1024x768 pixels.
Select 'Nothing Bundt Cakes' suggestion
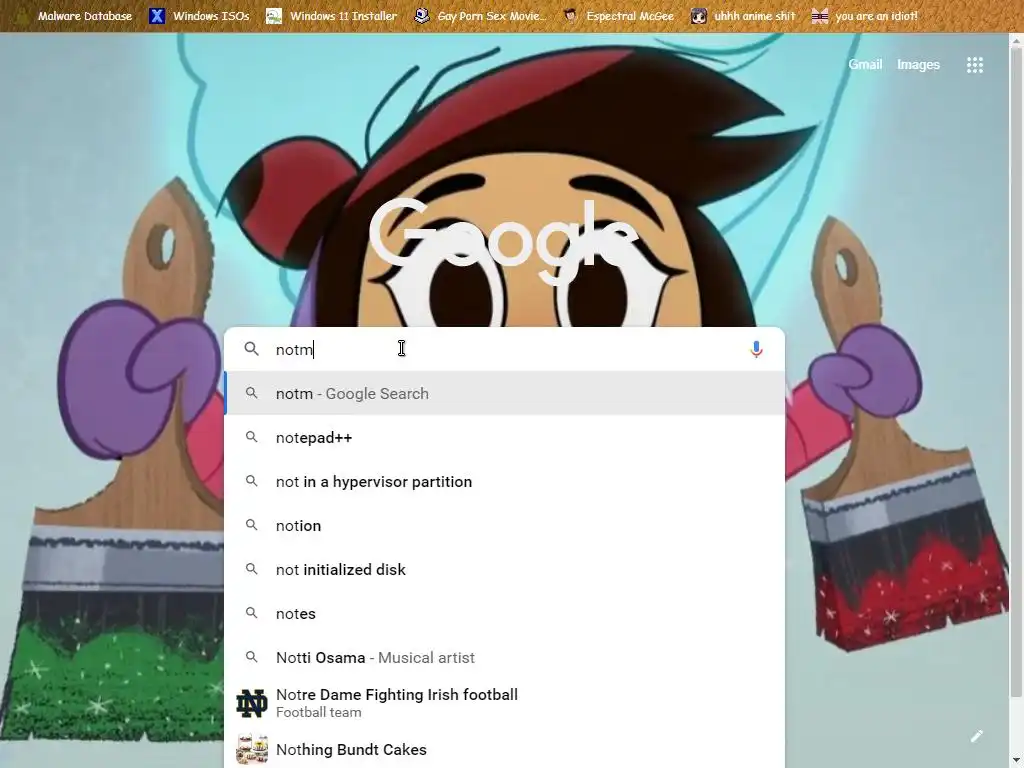point(504,749)
